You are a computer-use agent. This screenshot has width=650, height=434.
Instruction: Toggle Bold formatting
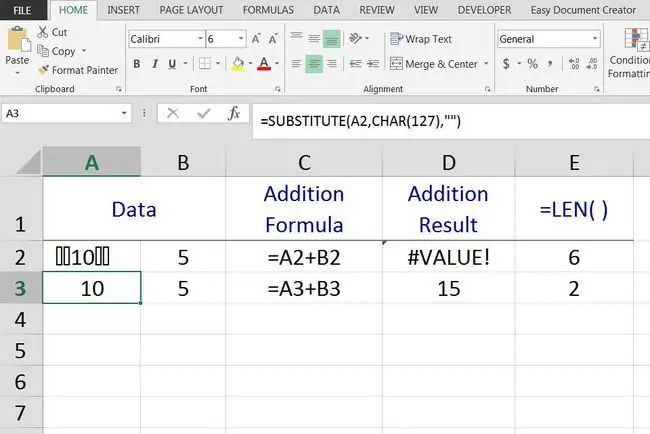pos(136,64)
